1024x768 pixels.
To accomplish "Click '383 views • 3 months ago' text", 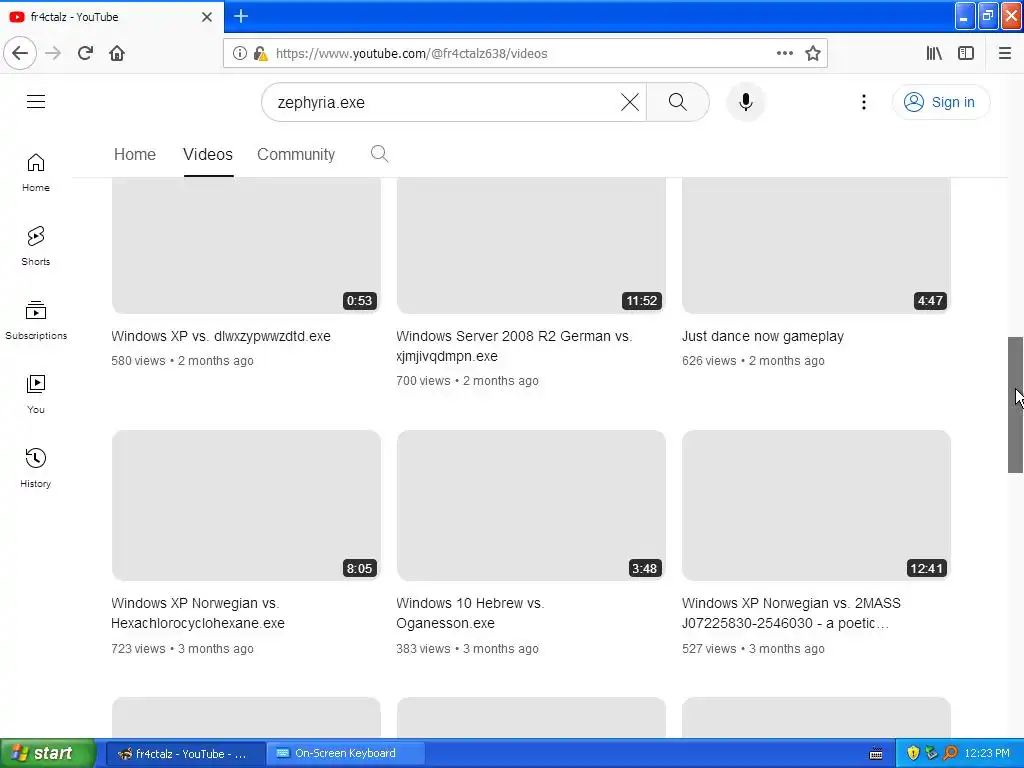I will 467,648.
